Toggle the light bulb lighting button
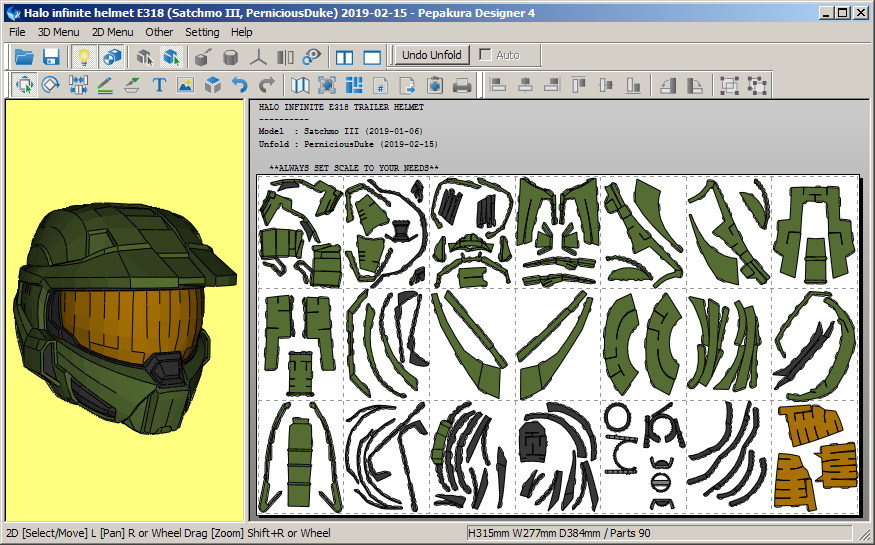 pyautogui.click(x=85, y=57)
